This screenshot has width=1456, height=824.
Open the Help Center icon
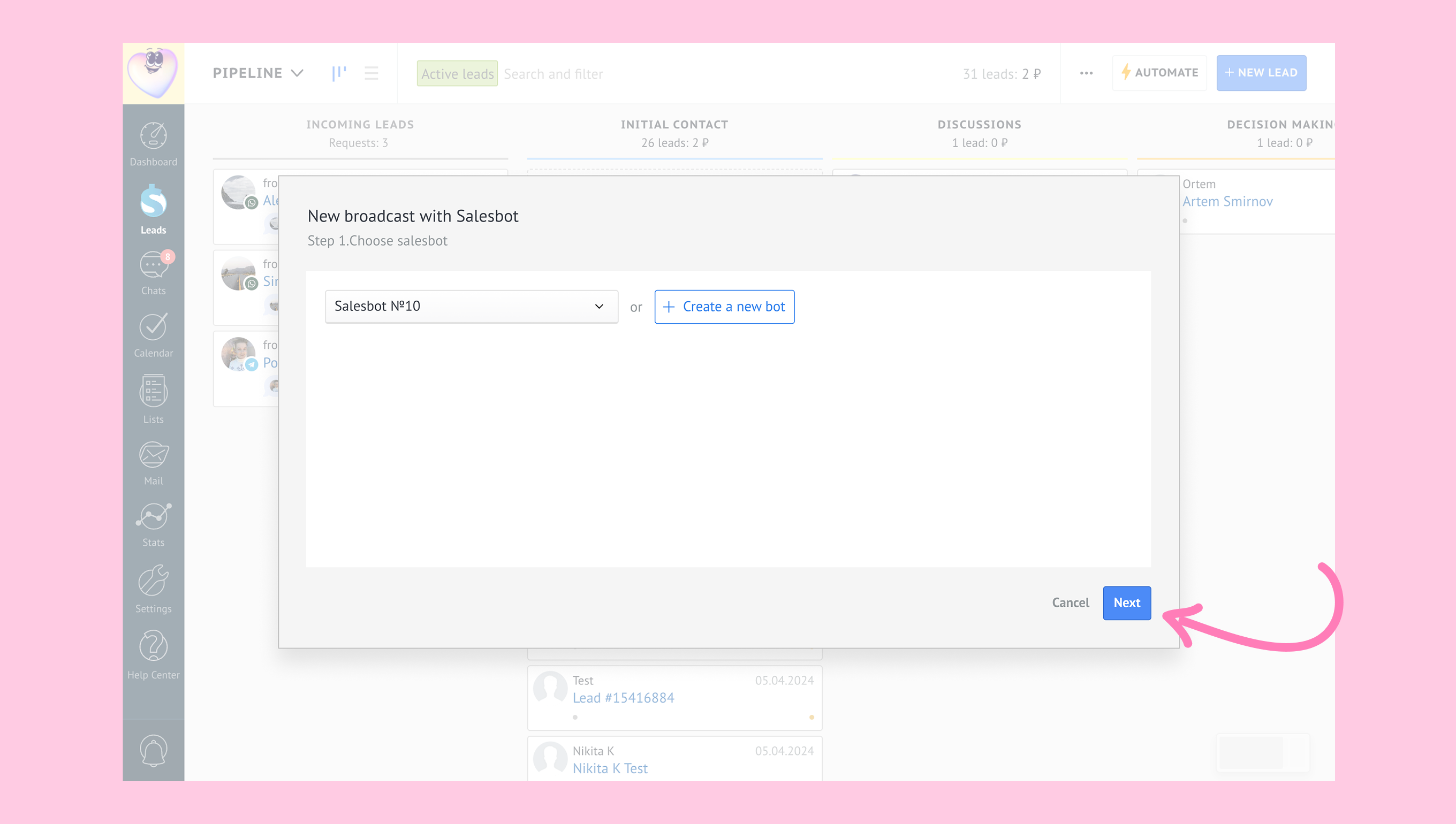point(154,646)
